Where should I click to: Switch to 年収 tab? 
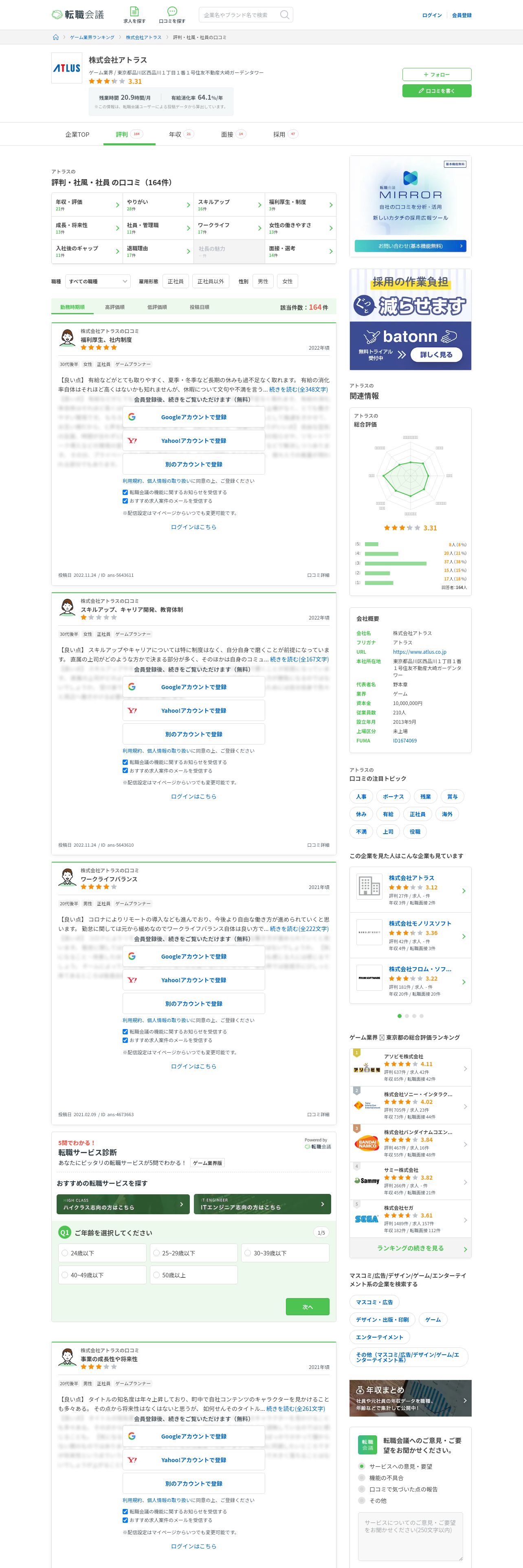click(181, 134)
